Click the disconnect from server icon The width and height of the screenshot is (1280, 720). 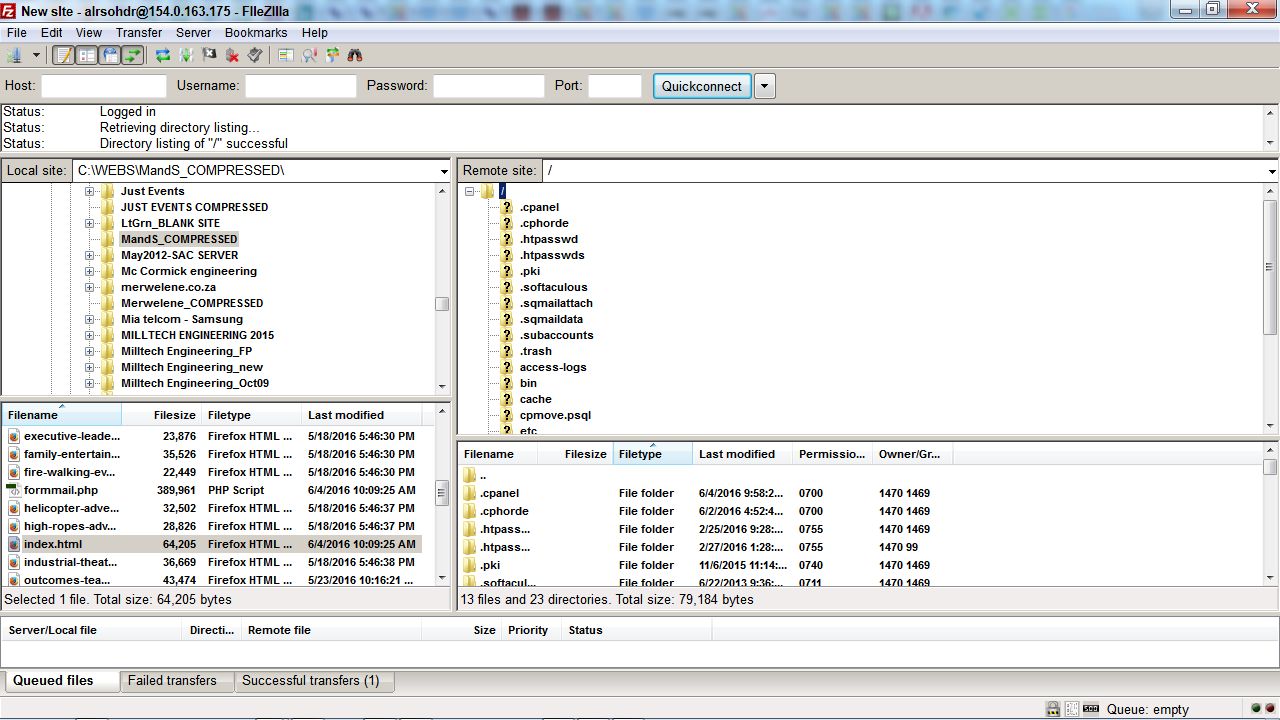[232, 56]
